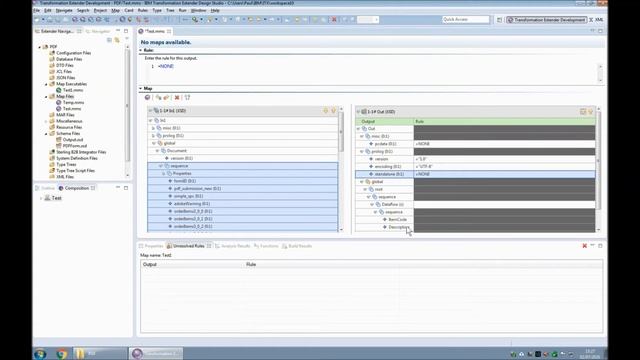Collapse the sequence node in input card

(x=160, y=166)
